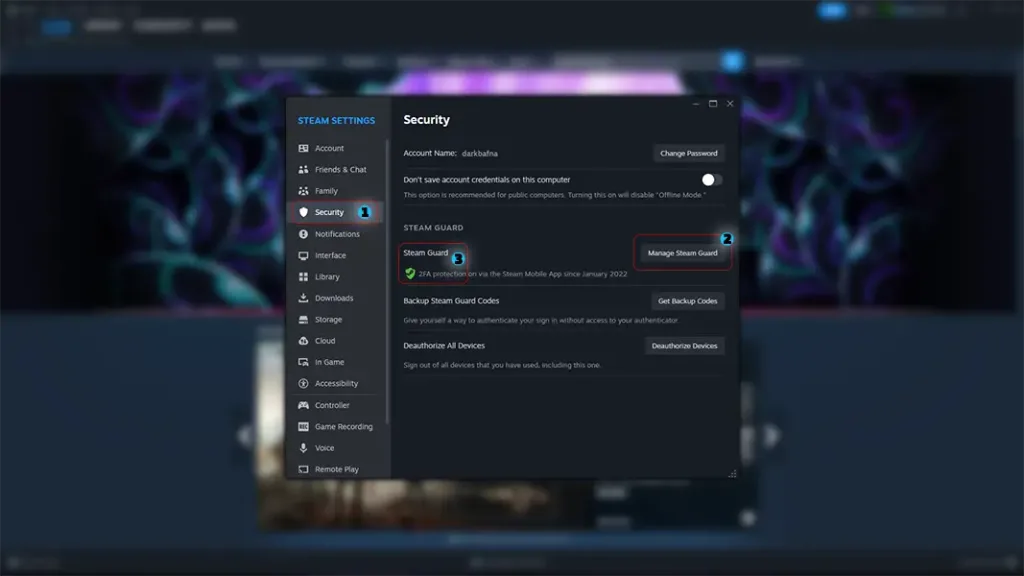The width and height of the screenshot is (1024, 576).
Task: Open Downloads settings icon
Action: [x=304, y=298]
